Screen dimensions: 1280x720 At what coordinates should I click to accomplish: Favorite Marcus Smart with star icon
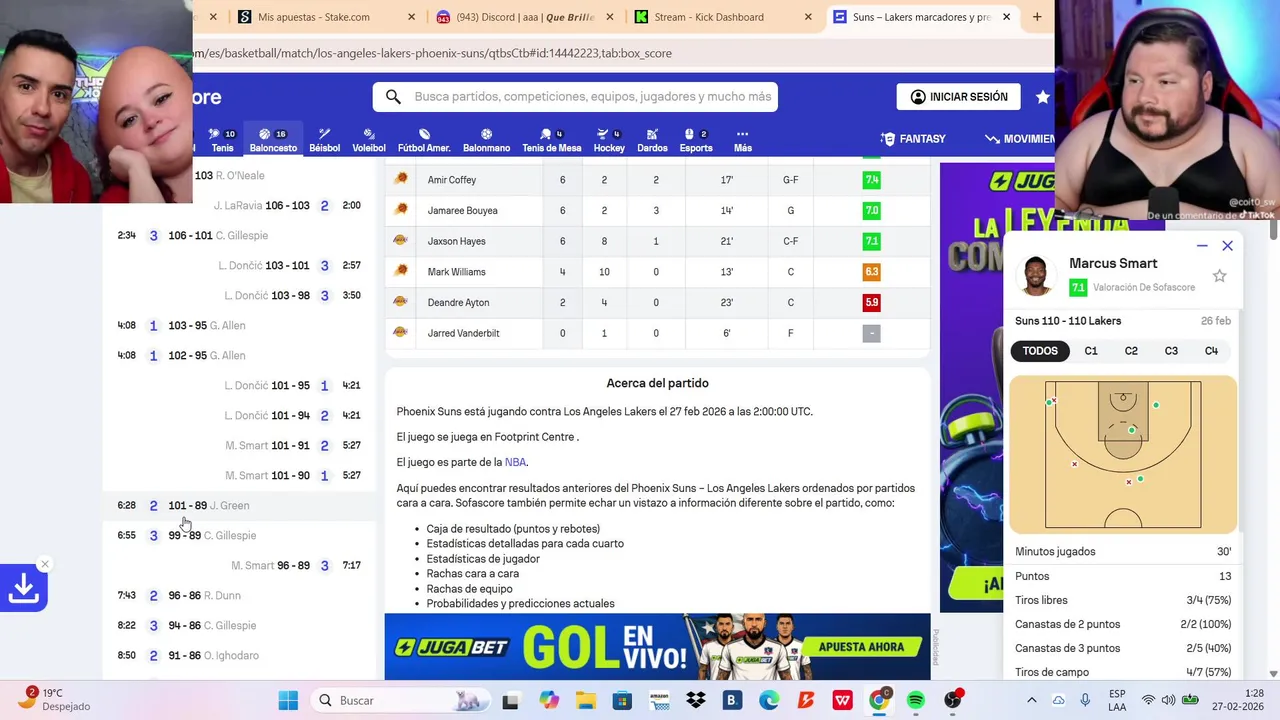(1219, 276)
